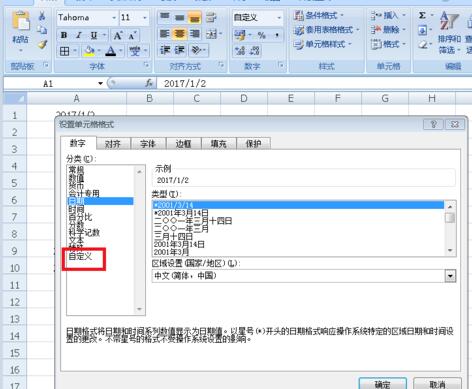Switch to the 保护 tab

[x=254, y=144]
